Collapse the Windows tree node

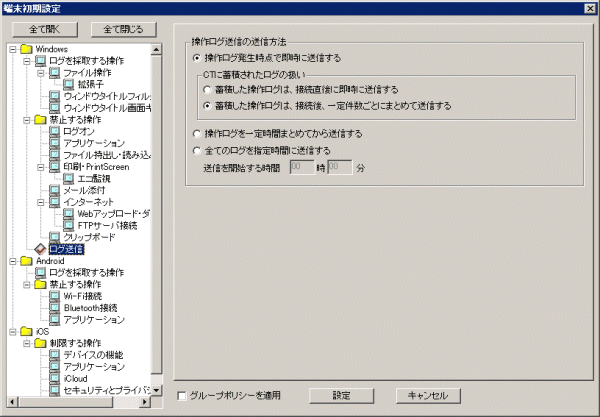(x=11, y=49)
